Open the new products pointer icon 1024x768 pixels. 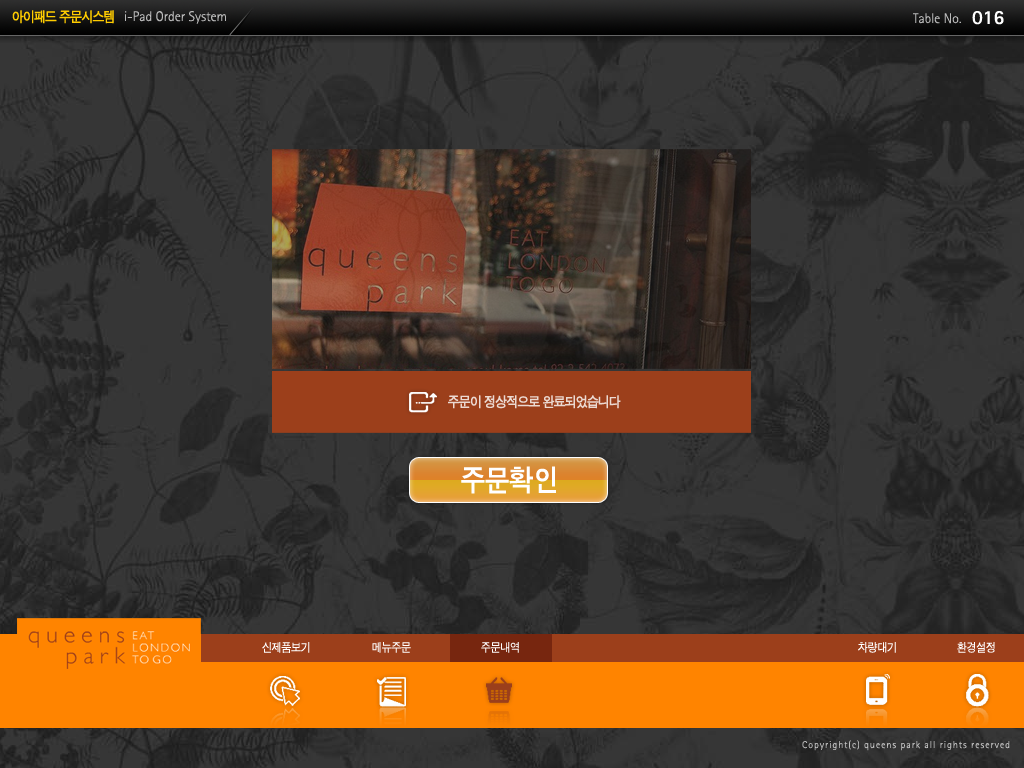[285, 692]
